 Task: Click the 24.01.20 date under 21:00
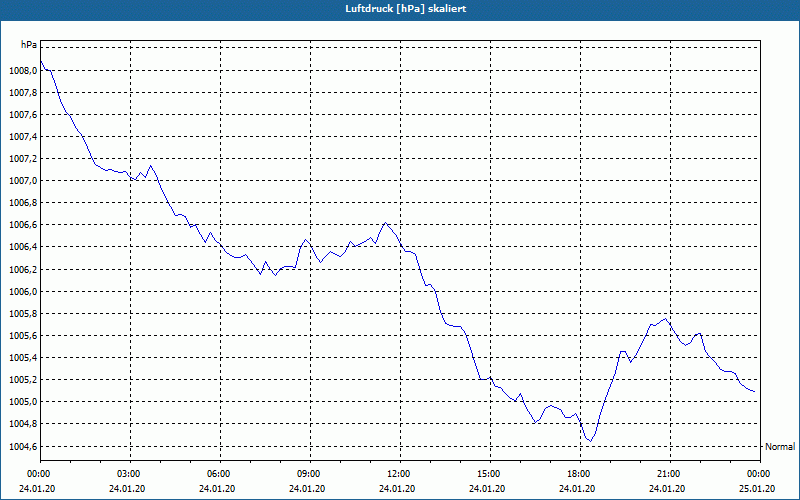tap(667, 489)
